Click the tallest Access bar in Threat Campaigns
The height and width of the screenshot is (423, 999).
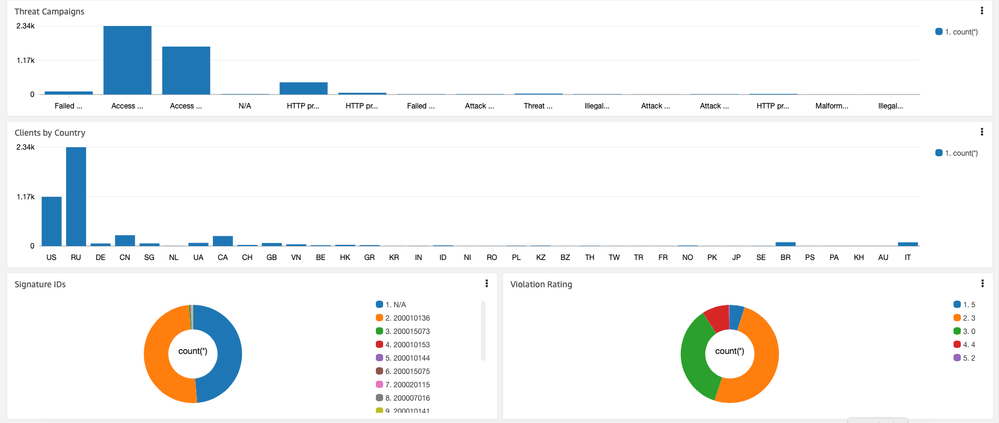click(x=127, y=60)
